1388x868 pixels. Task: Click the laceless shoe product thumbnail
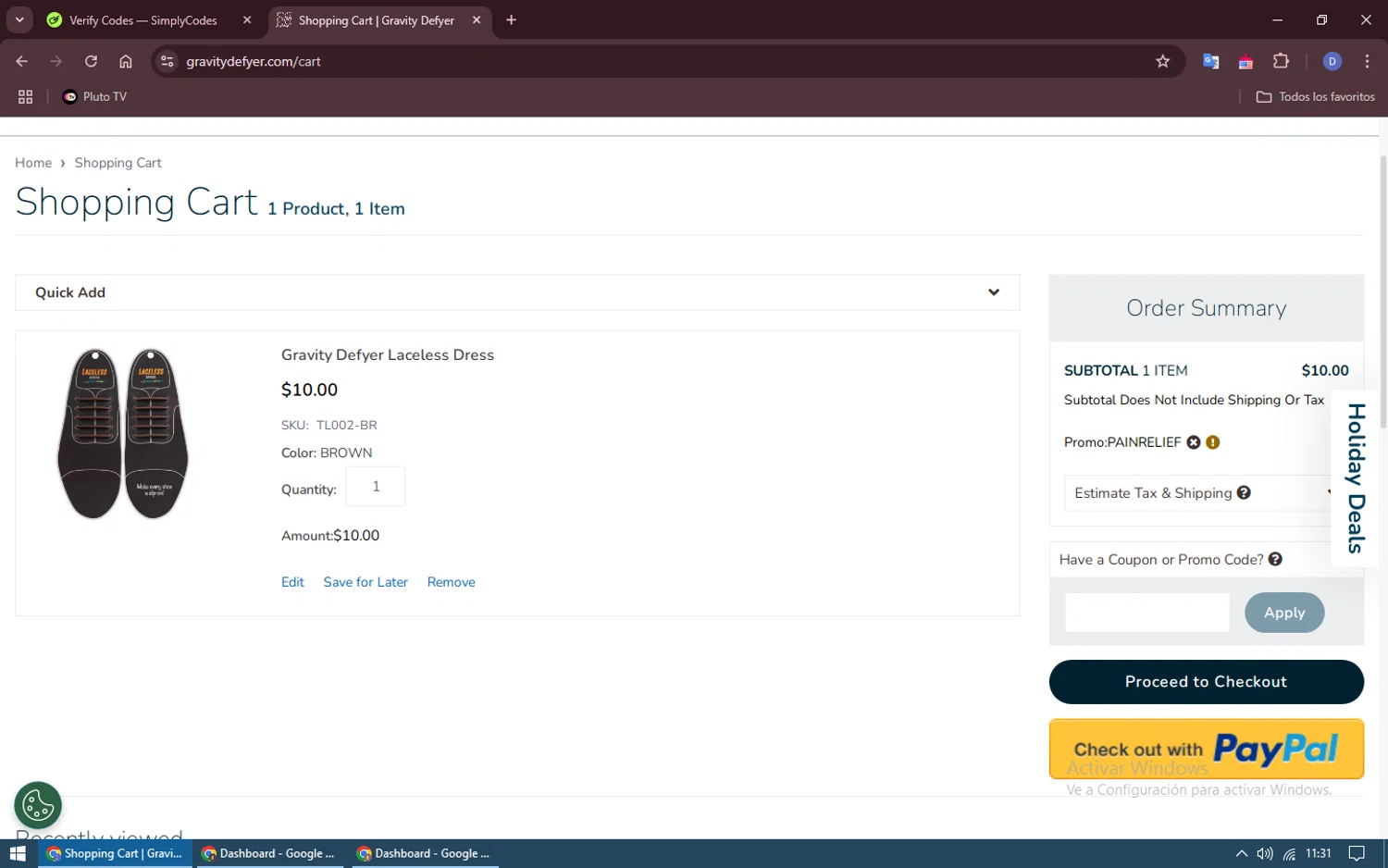[123, 433]
